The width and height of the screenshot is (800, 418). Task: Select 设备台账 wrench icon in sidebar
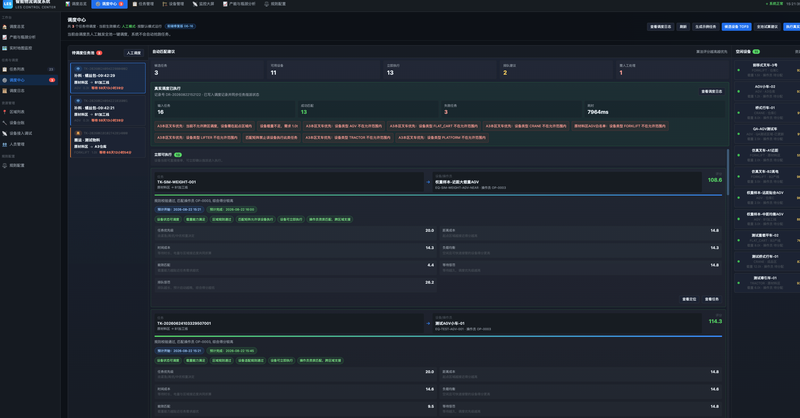(x=5, y=122)
